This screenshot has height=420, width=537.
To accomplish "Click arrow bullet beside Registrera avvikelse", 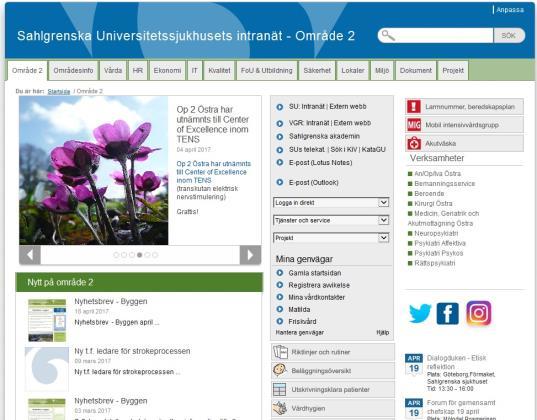I will coord(280,285).
